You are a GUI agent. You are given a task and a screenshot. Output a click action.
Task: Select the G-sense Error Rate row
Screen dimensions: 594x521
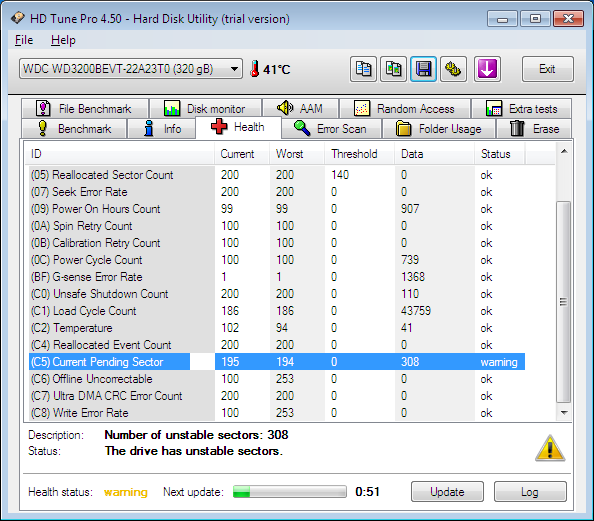[277, 277]
